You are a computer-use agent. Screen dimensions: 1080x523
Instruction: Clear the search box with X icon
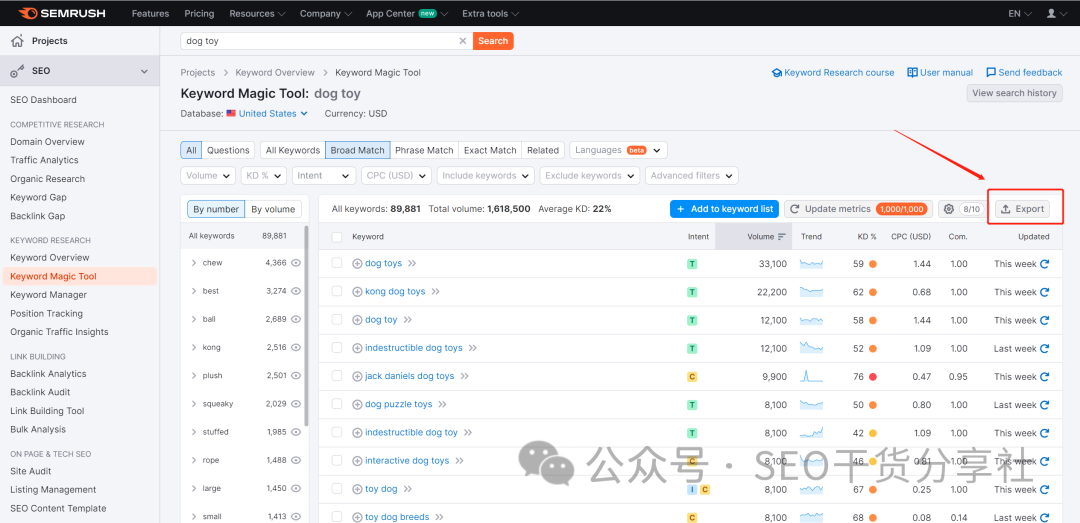463,41
